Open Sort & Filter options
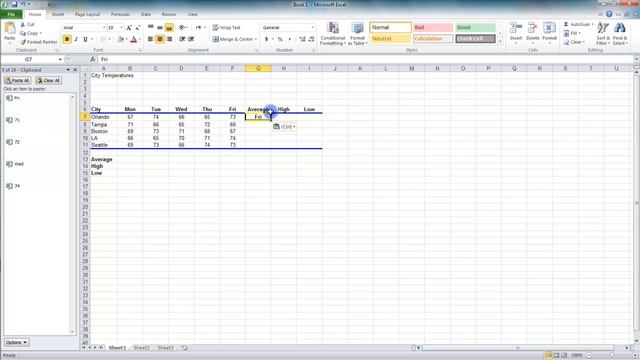This screenshot has height=360, width=640. click(x=603, y=33)
